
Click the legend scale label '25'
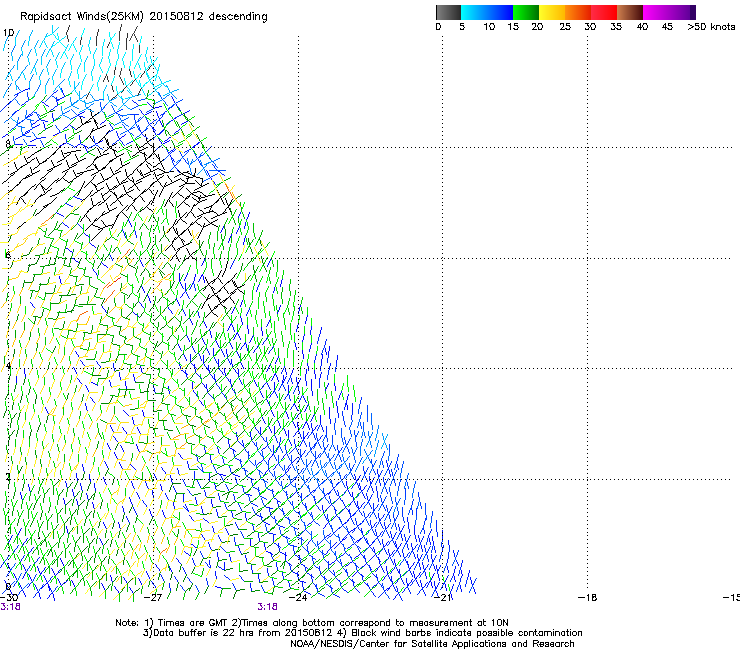click(x=565, y=27)
